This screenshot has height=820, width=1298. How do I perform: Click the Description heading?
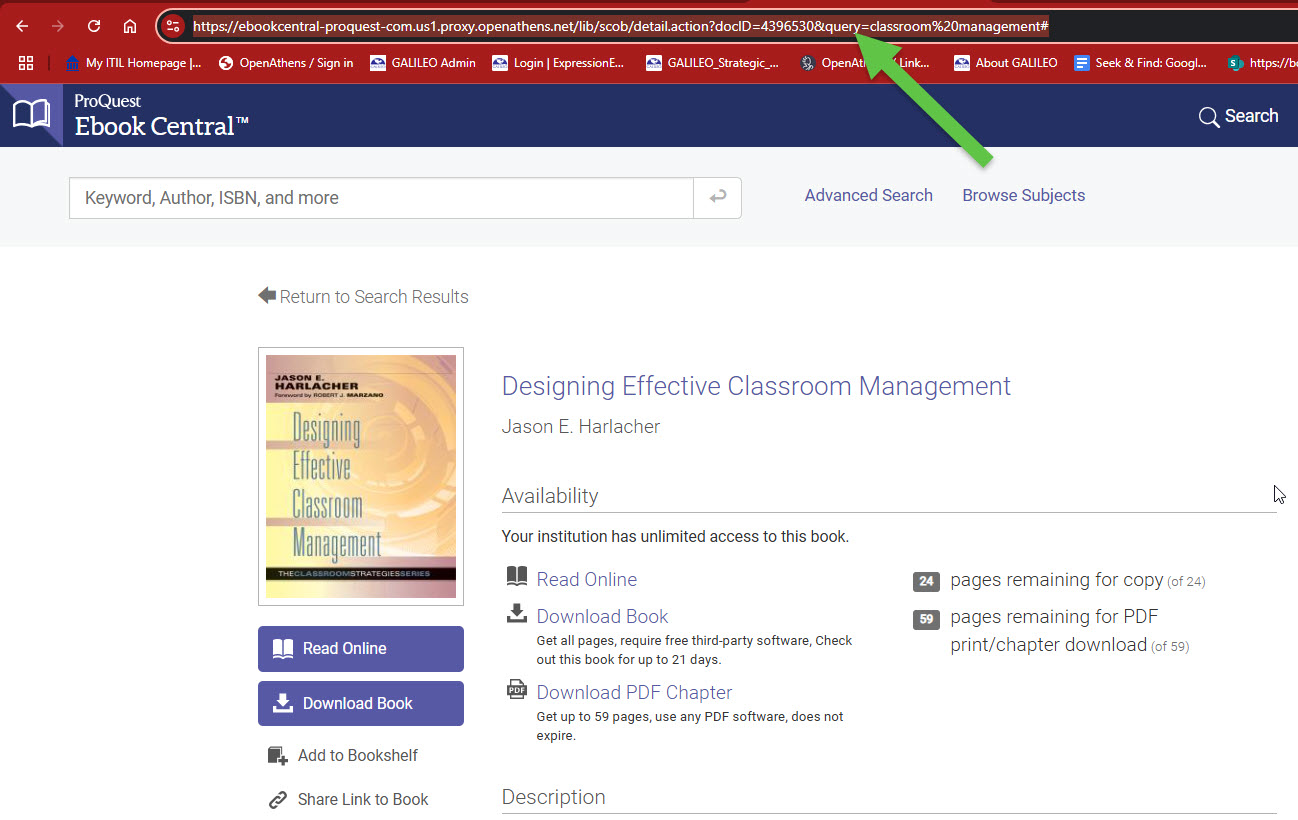pyautogui.click(x=553, y=797)
